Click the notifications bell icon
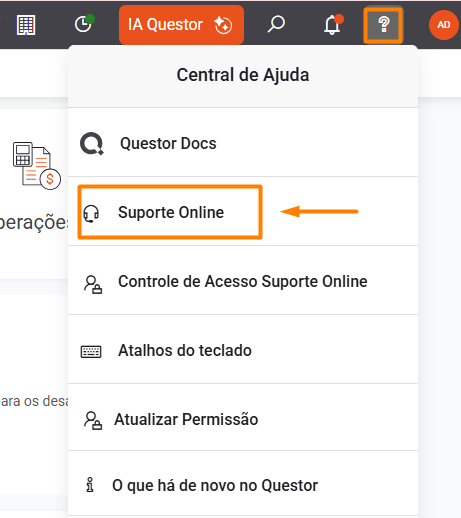 333,25
